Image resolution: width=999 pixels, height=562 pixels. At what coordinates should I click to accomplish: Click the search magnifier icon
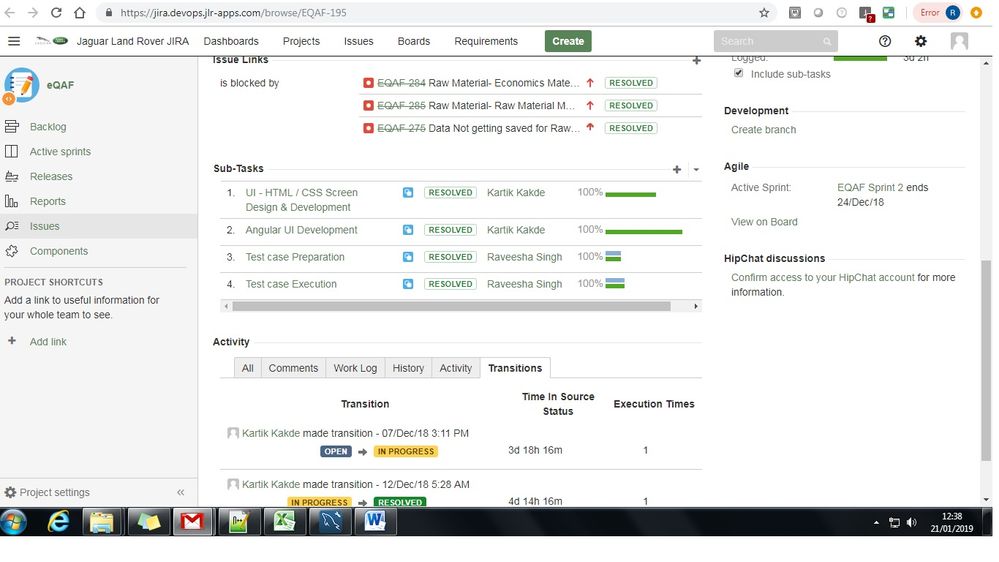point(827,41)
